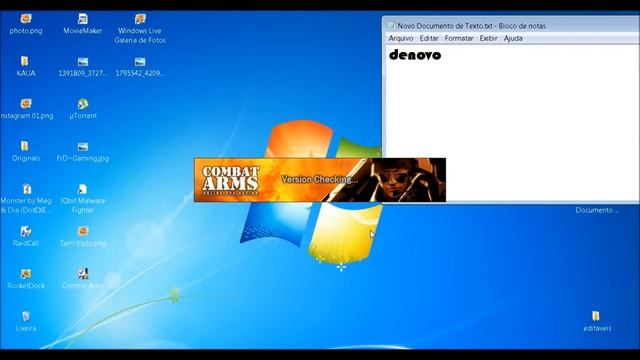The image size is (640, 360).
Task: Select the Combat Arms desktop shortcut
Action: pyautogui.click(x=83, y=273)
